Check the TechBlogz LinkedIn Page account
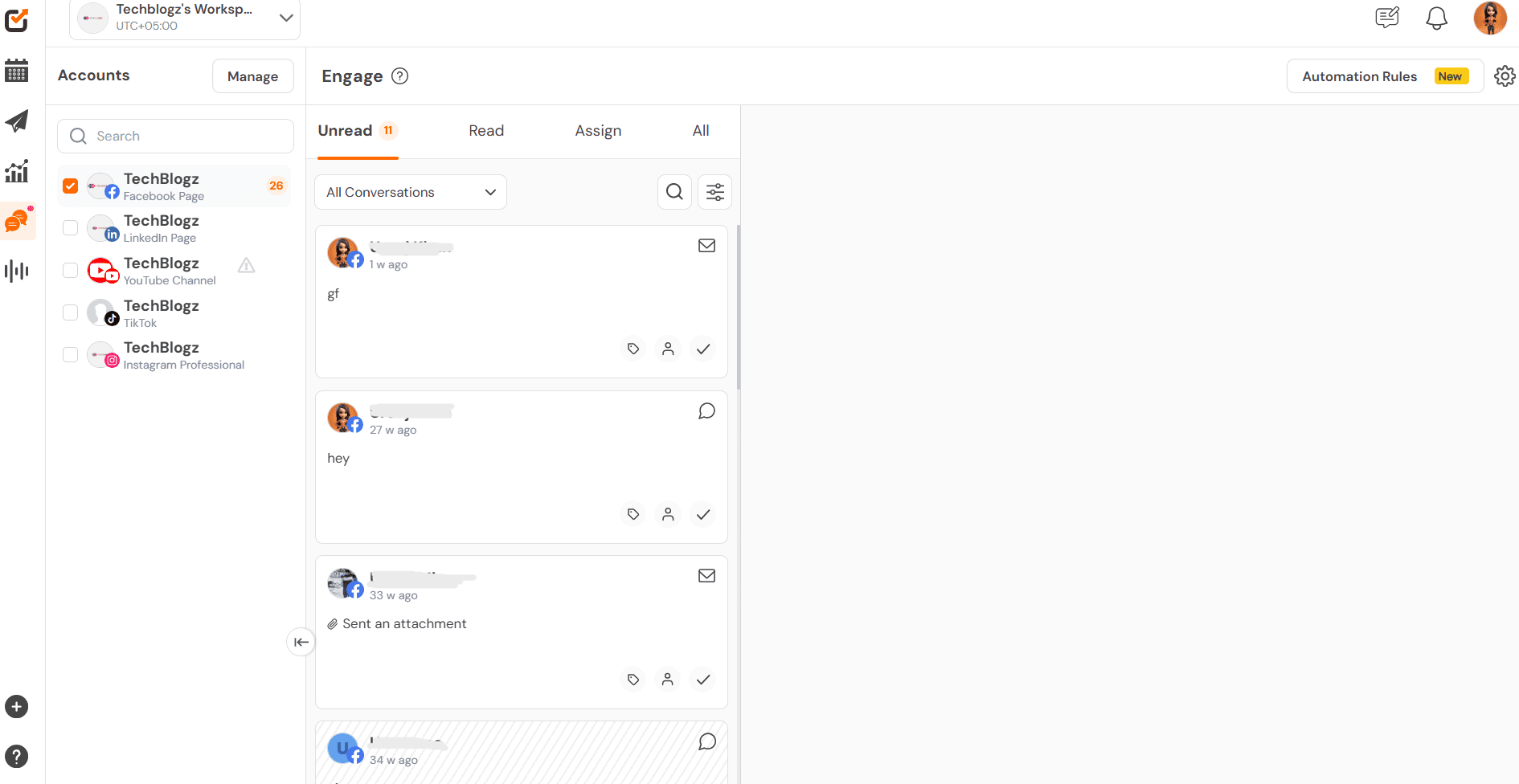Screen dimensions: 1519x784 (x=70, y=227)
